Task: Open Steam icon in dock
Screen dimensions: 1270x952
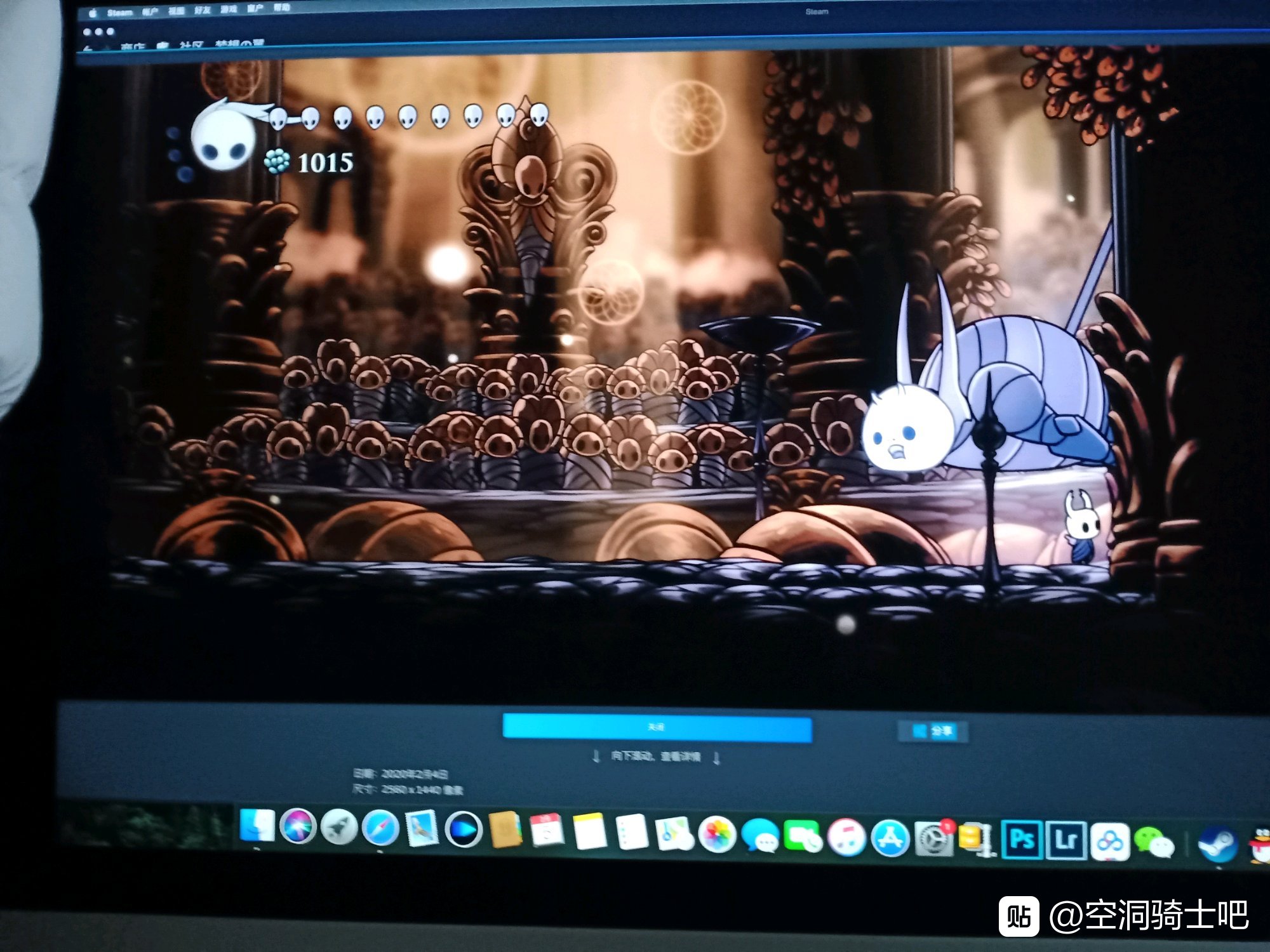Action: pyautogui.click(x=1217, y=845)
